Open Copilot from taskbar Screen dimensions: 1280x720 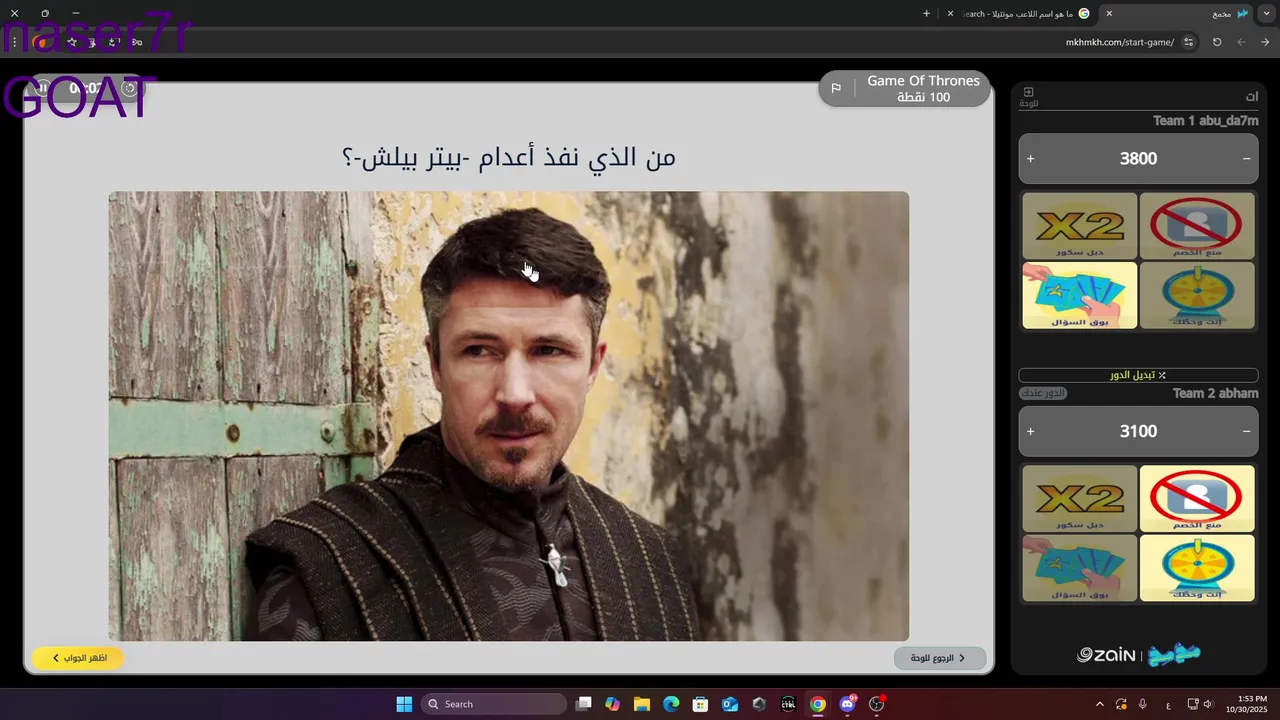point(612,704)
